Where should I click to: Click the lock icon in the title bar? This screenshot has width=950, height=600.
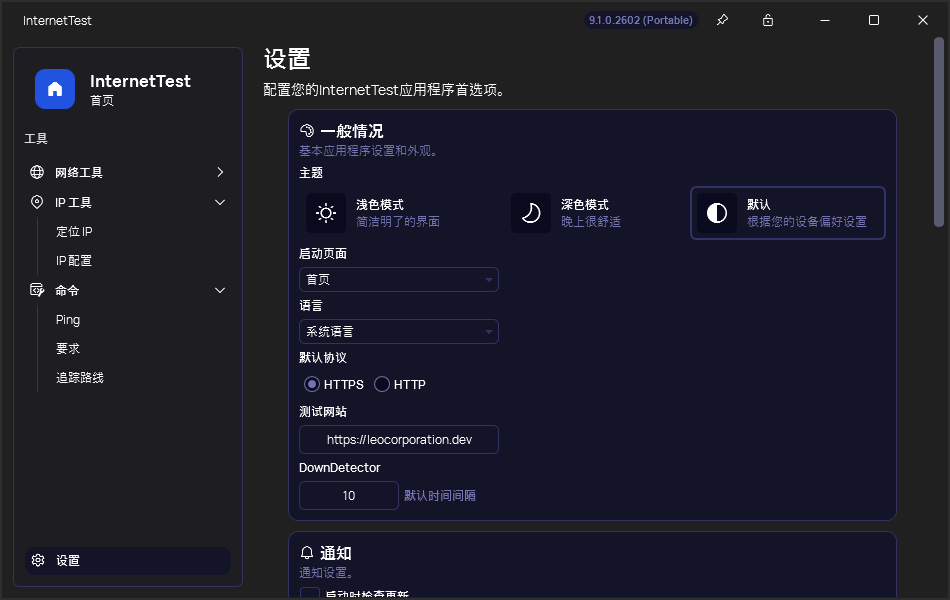click(766, 20)
